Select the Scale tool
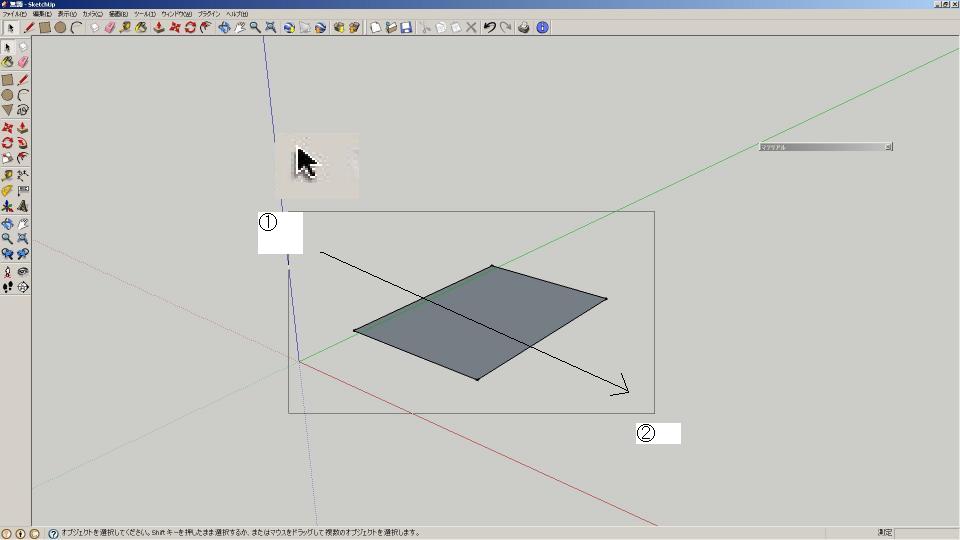960x540 pixels. coord(7,158)
